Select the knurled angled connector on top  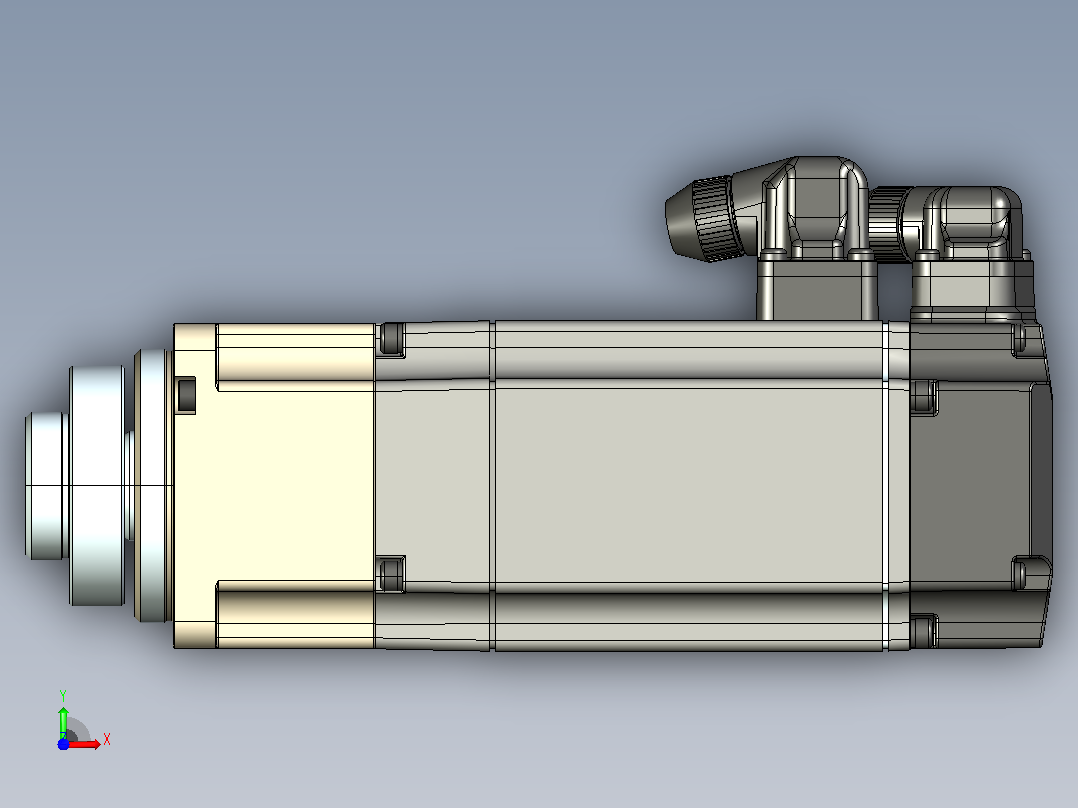pyautogui.click(x=769, y=209)
